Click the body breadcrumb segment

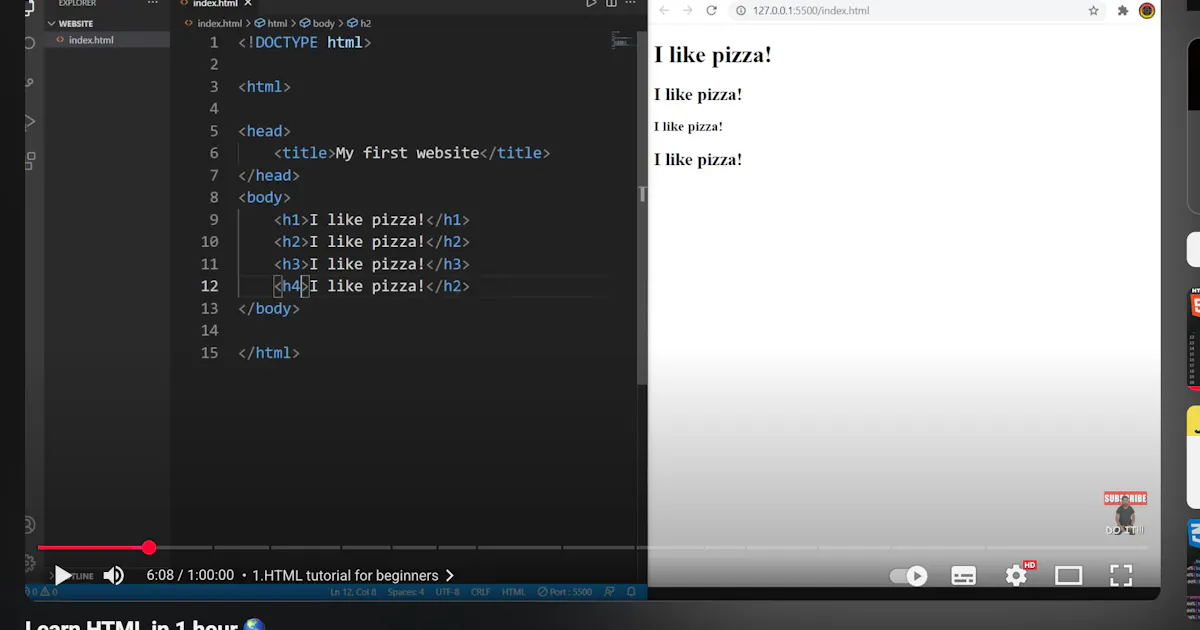318,23
